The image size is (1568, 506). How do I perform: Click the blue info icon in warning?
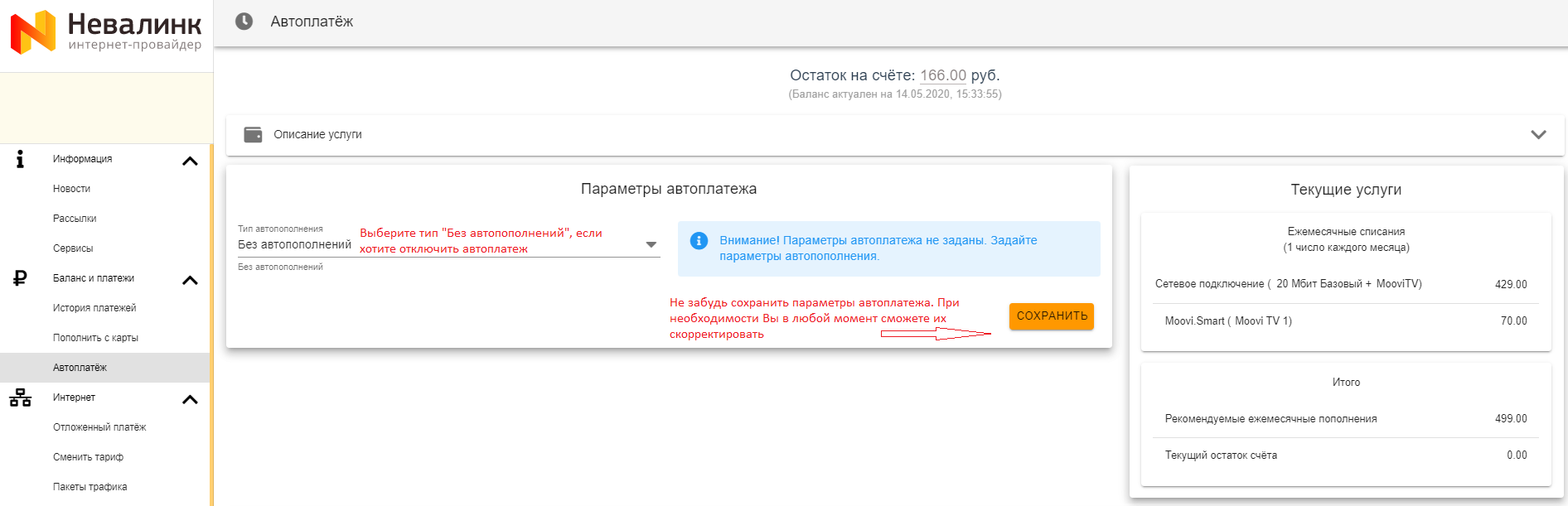[x=699, y=241]
